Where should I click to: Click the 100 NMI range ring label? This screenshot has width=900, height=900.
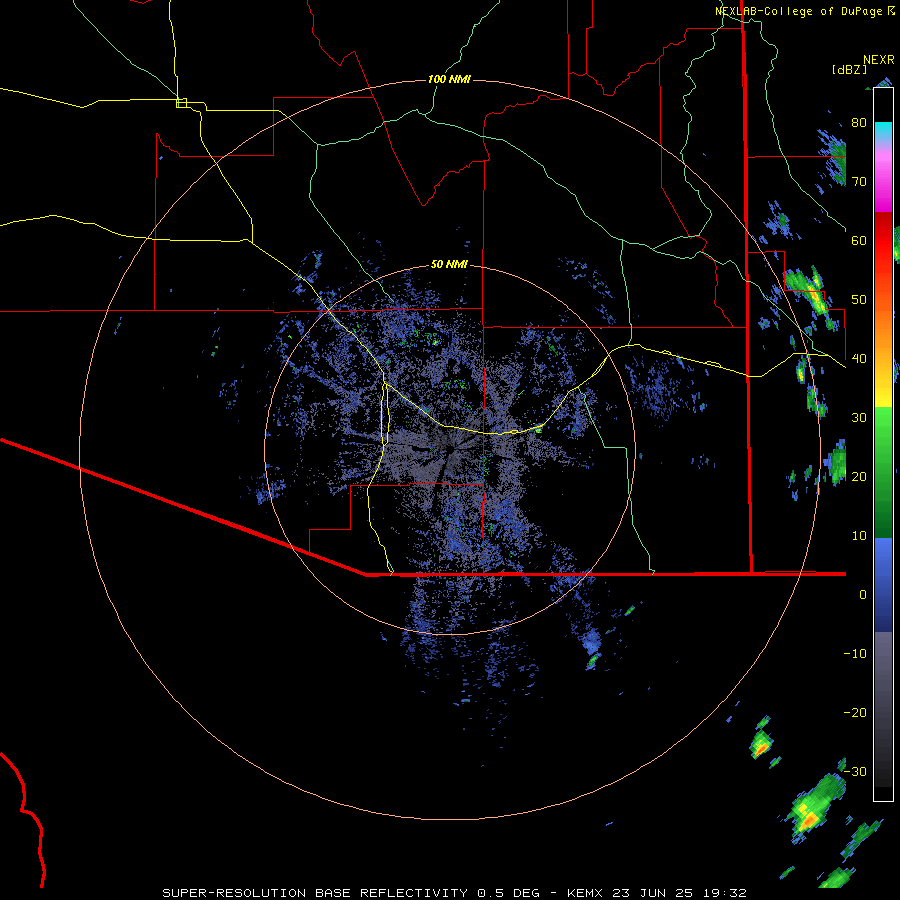[x=449, y=79]
